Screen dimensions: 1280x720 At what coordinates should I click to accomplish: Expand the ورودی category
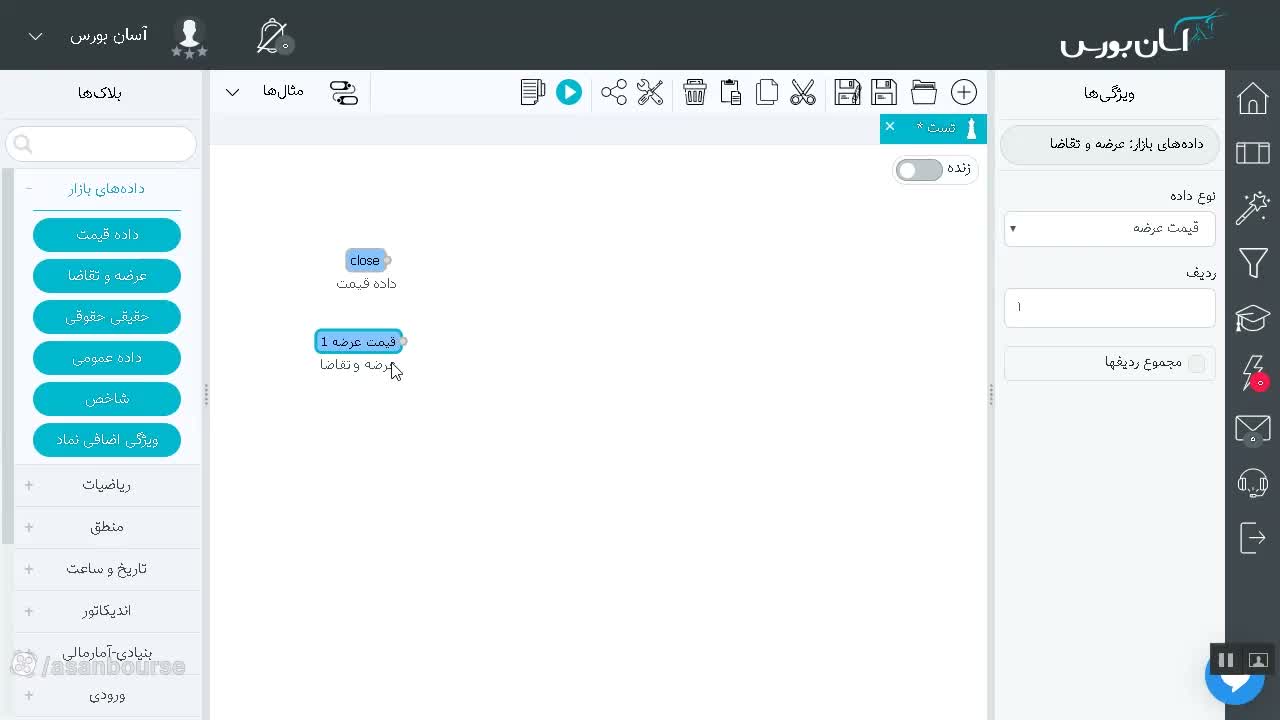[106, 695]
